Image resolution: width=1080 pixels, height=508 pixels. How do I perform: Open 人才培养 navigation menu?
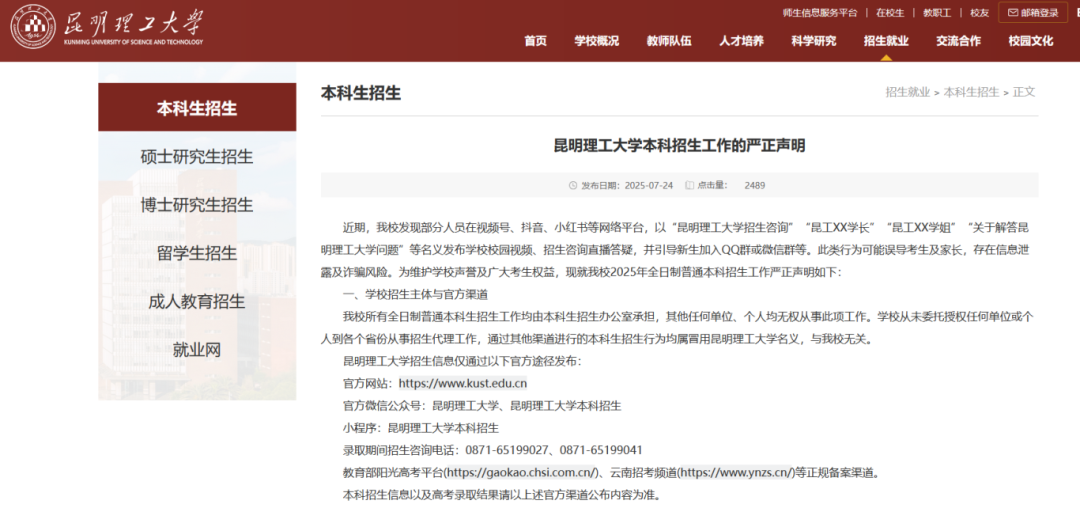(x=741, y=41)
